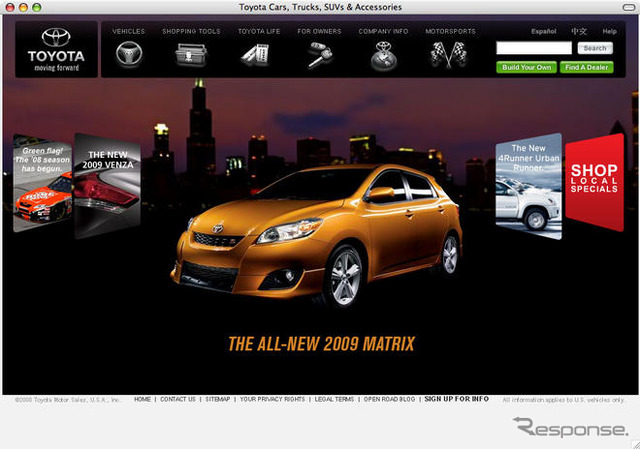Screen dimensions: 640x449
Task: Open the Help link
Action: pos(609,31)
